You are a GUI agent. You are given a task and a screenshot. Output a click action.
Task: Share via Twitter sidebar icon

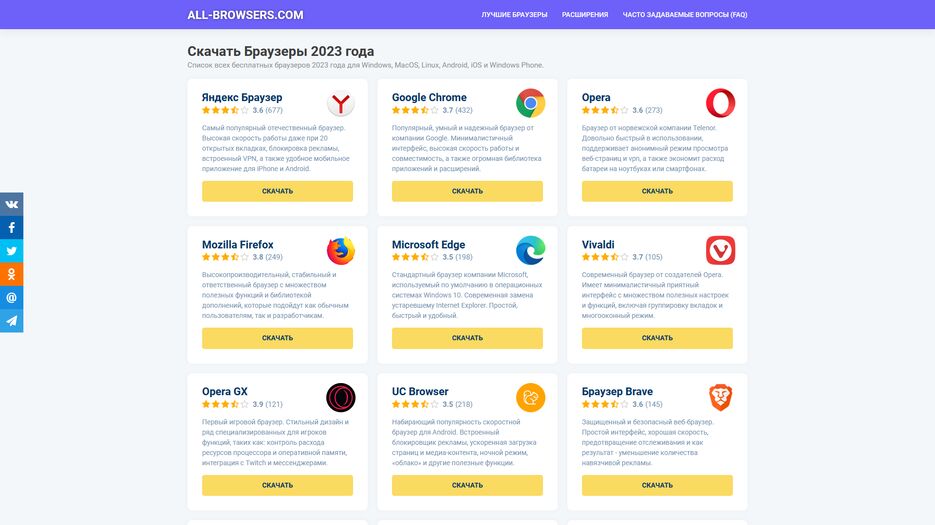pos(11,251)
